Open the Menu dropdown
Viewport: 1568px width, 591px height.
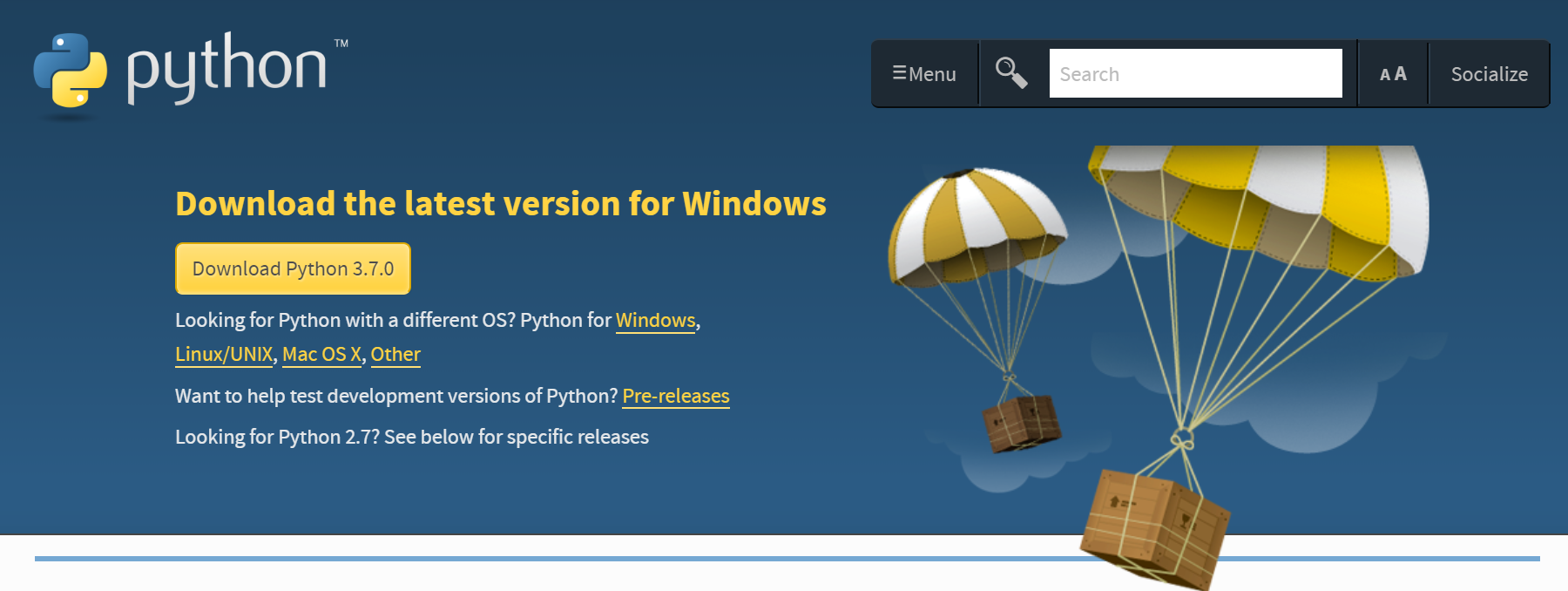pyautogui.click(x=925, y=74)
